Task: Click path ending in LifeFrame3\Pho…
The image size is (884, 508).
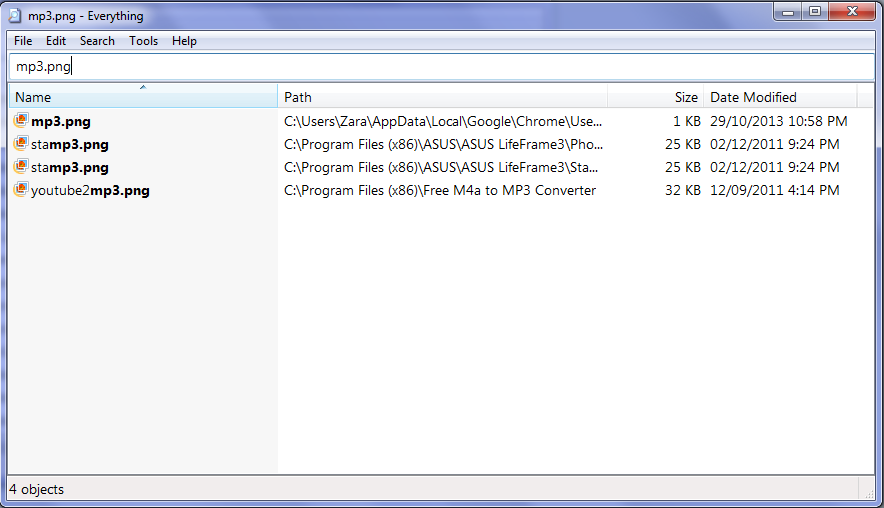Action: (x=443, y=144)
